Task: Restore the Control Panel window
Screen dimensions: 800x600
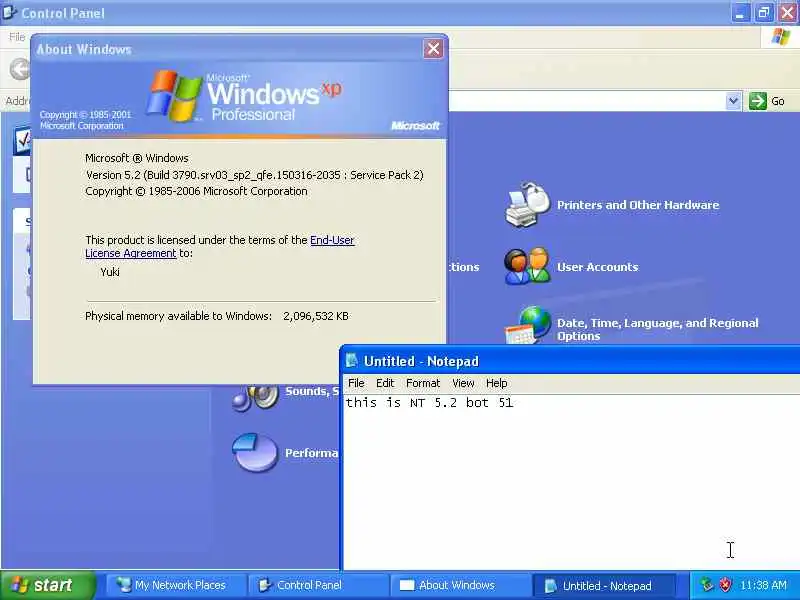Action: point(764,13)
